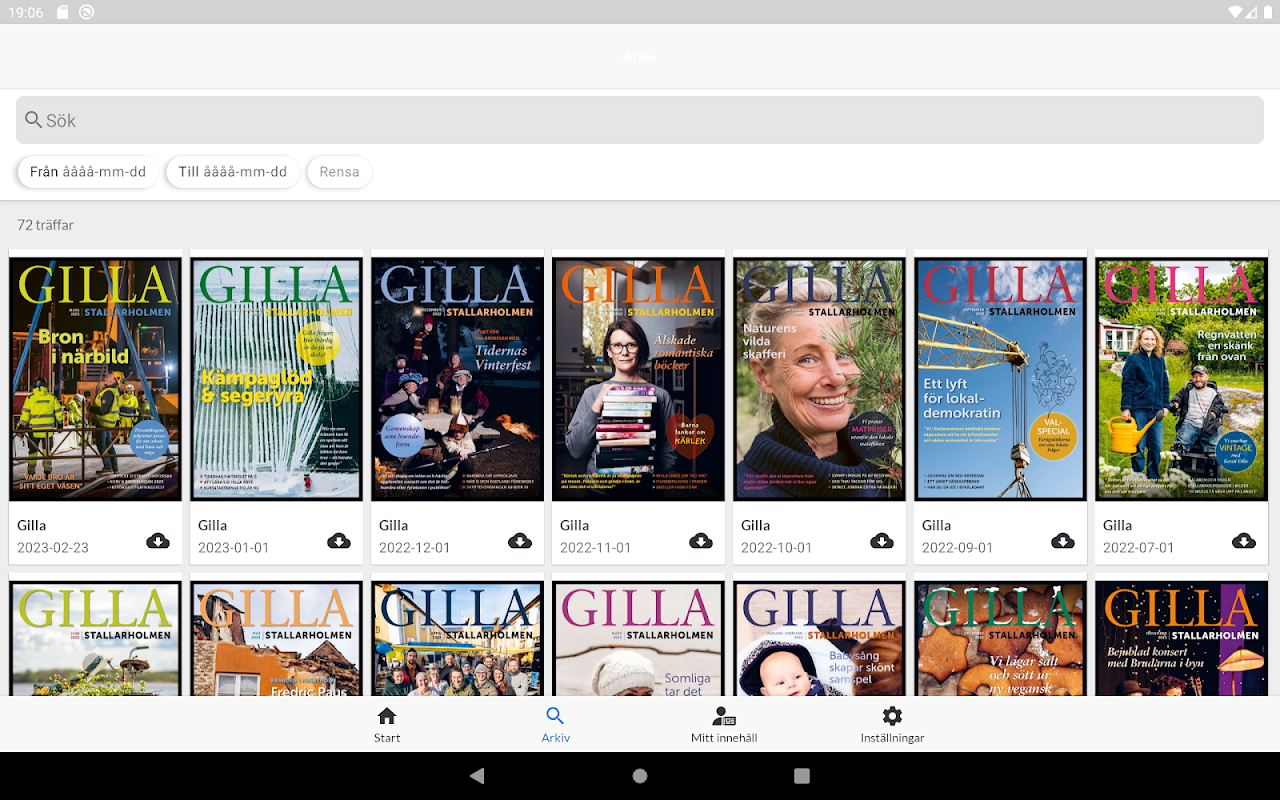Viewport: 1280px width, 800px height.
Task: Tap the Android recent apps button
Action: [801, 776]
